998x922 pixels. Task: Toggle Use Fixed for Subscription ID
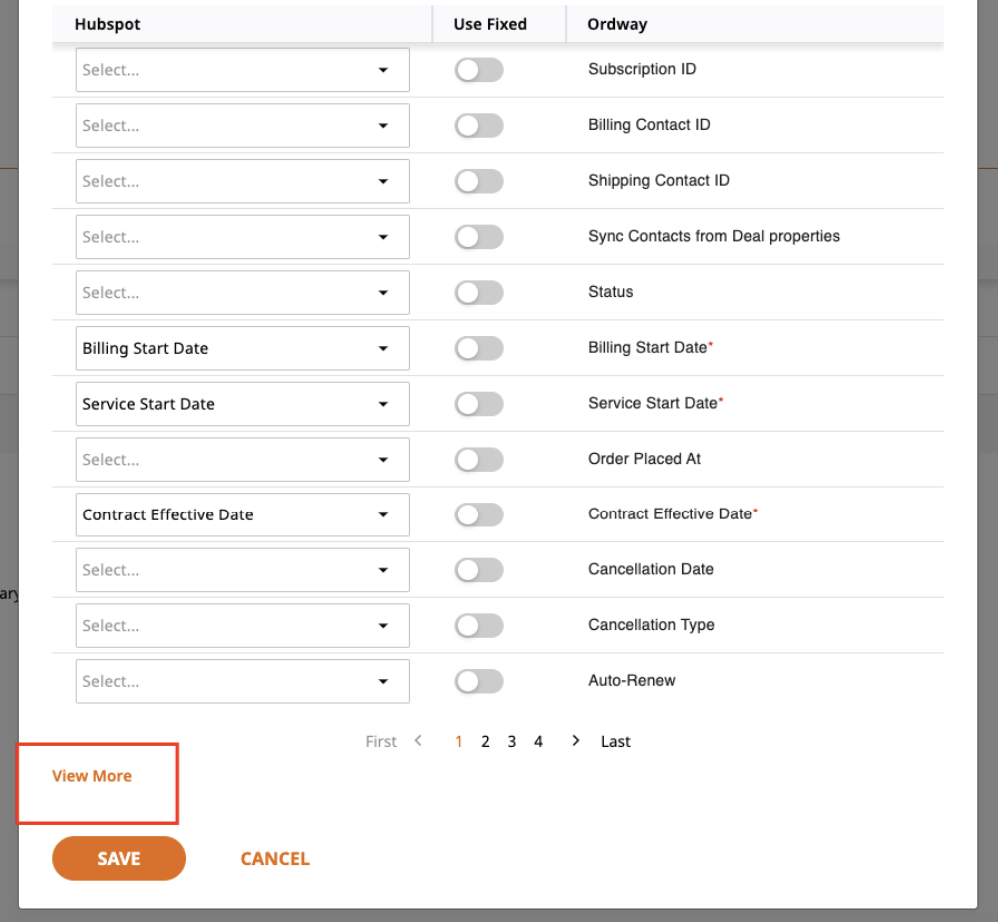pos(479,70)
